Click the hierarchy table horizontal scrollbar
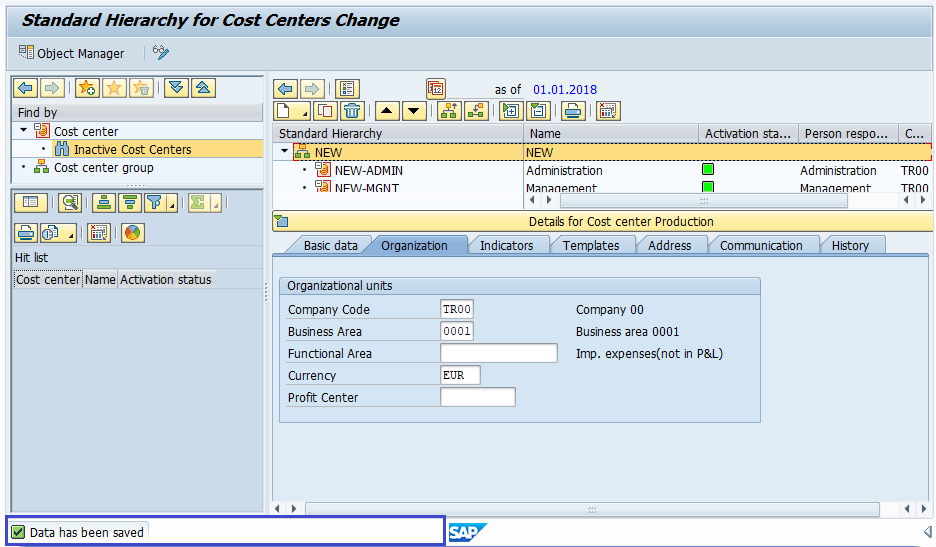The image size is (936, 547). [x=703, y=200]
